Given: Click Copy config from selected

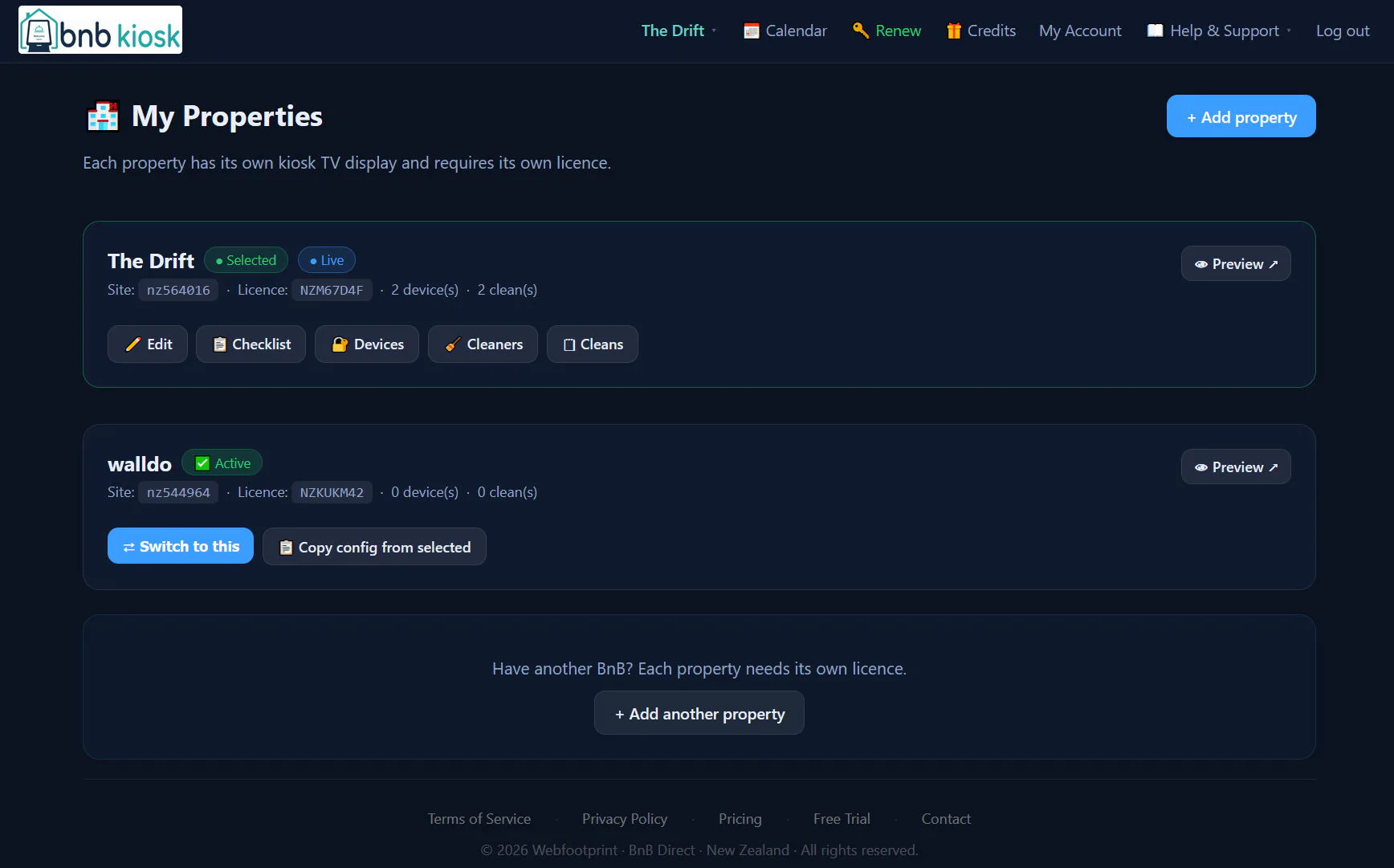Looking at the screenshot, I should click(x=374, y=547).
